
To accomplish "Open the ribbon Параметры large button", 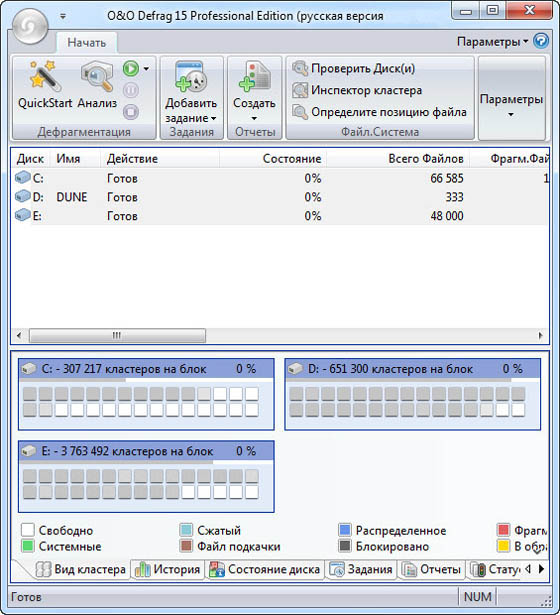I will (512, 98).
